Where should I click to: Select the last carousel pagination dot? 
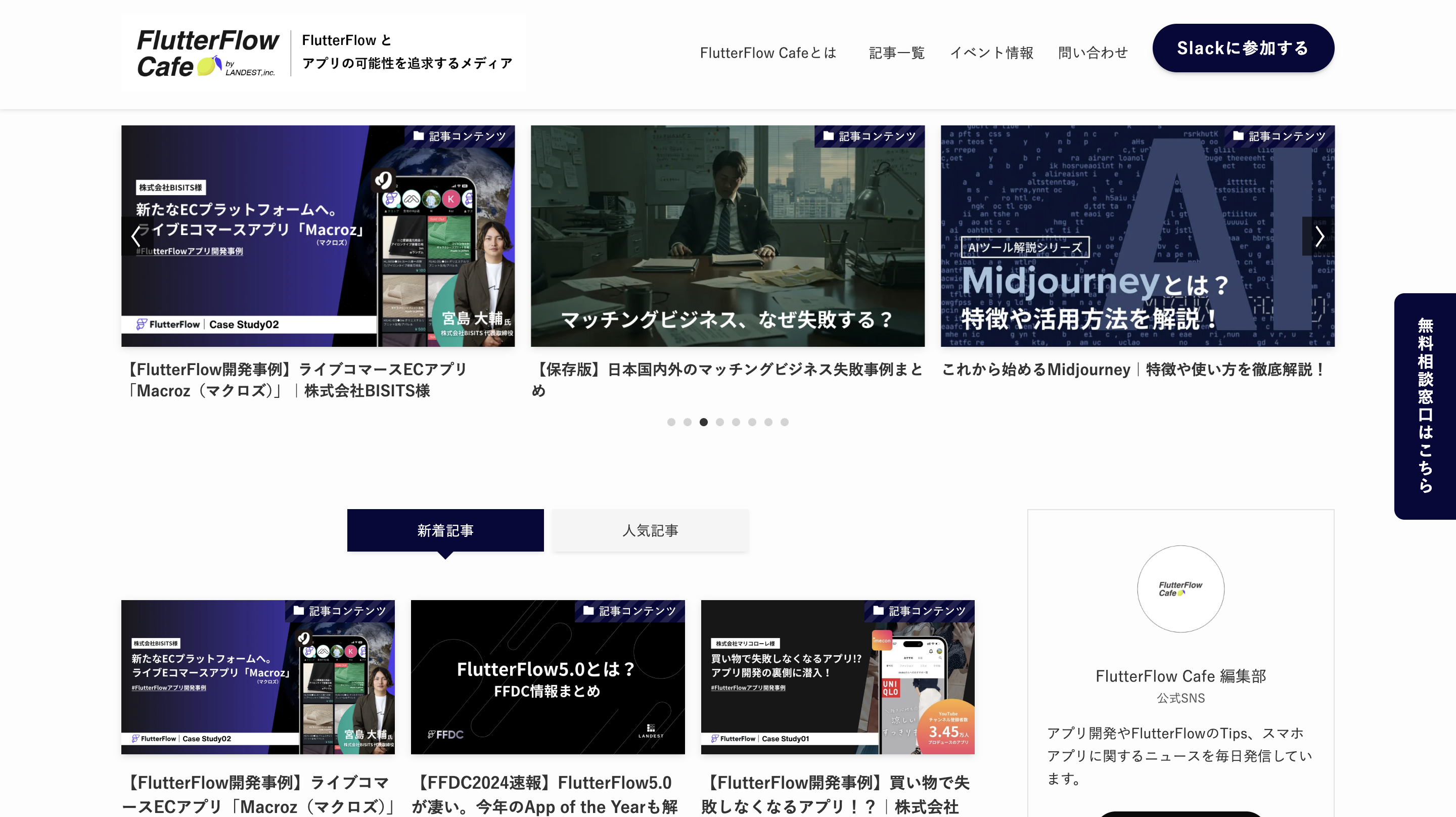click(785, 422)
